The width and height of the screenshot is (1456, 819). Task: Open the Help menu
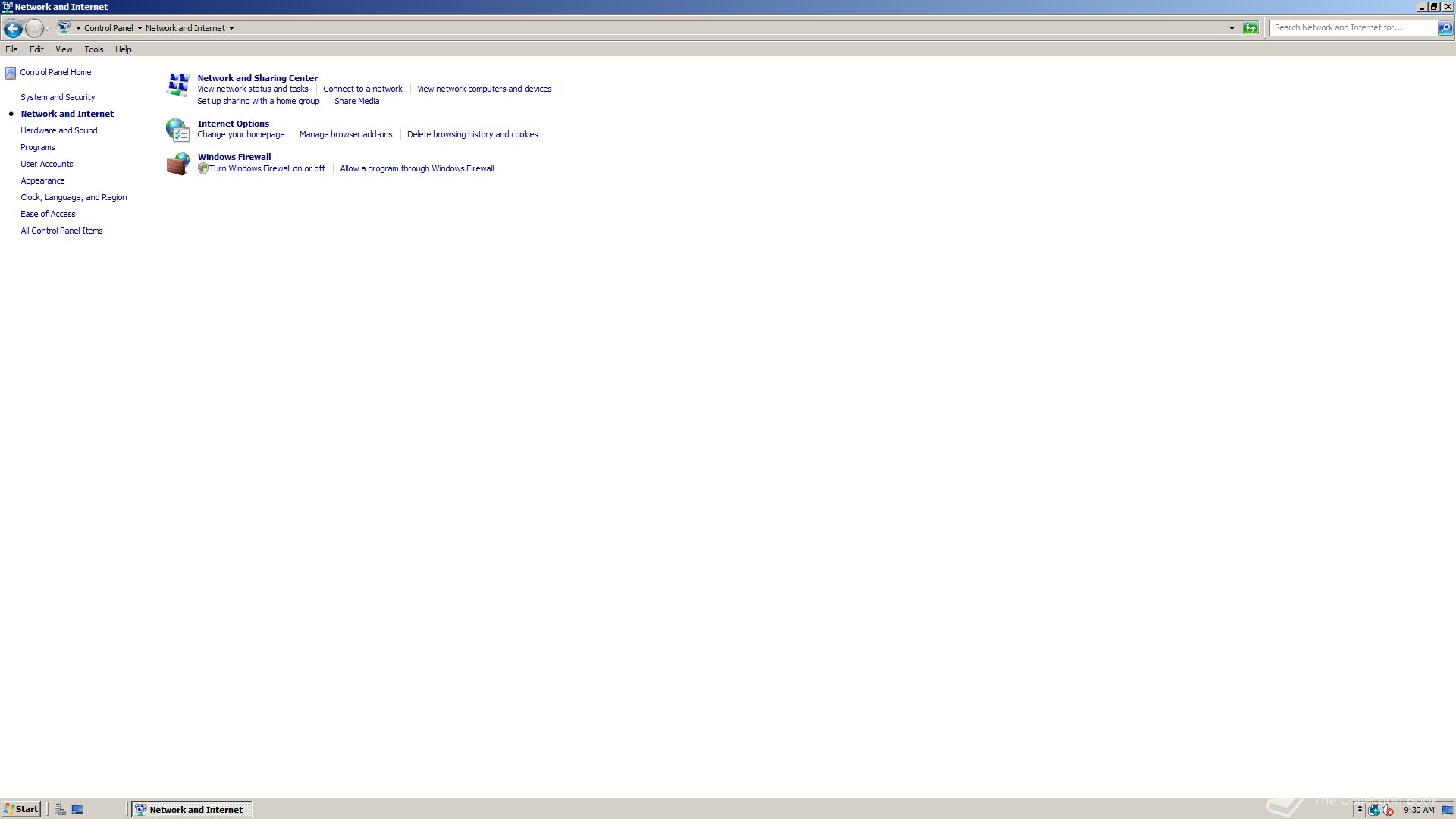coord(124,49)
